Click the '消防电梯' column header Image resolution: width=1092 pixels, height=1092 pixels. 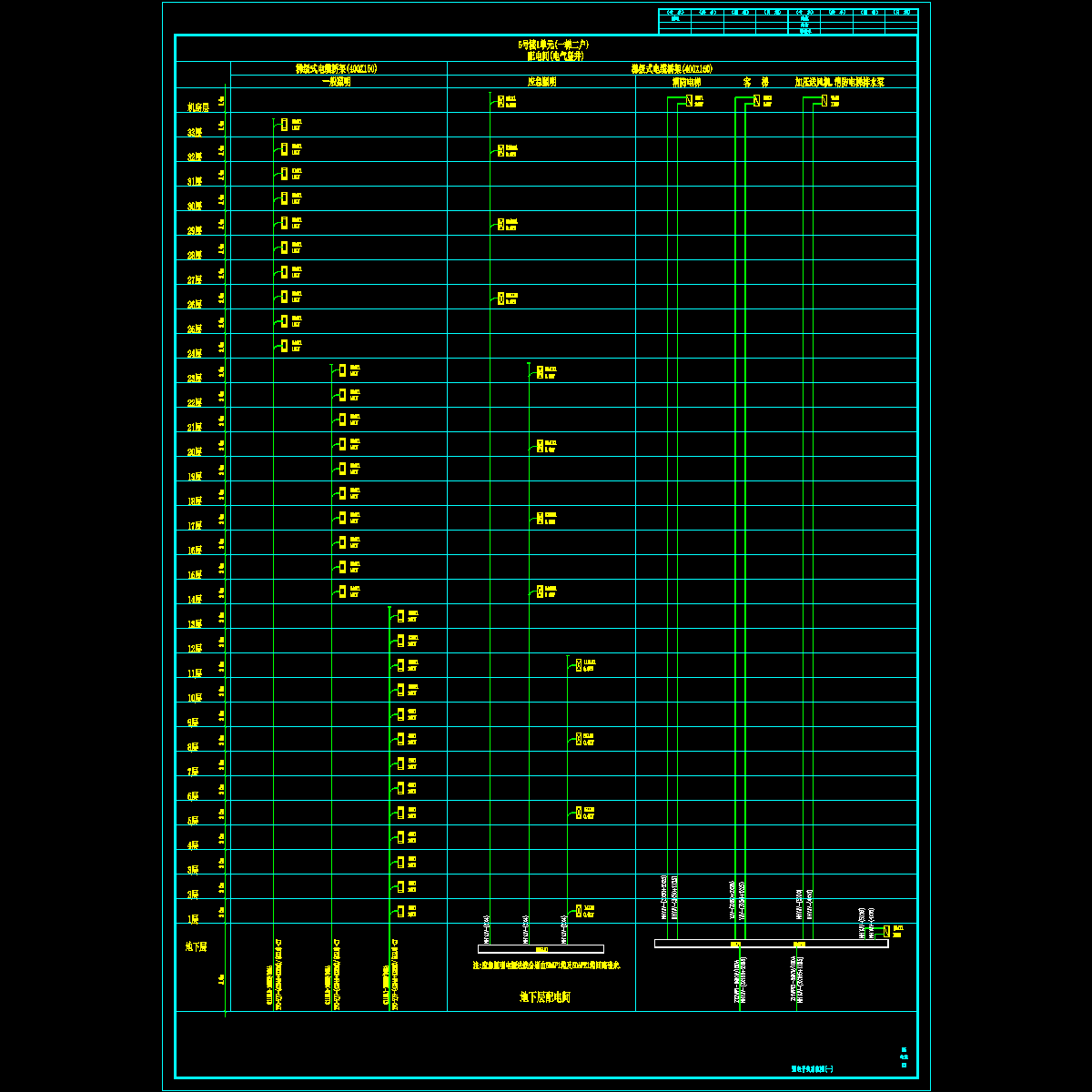coord(687,82)
